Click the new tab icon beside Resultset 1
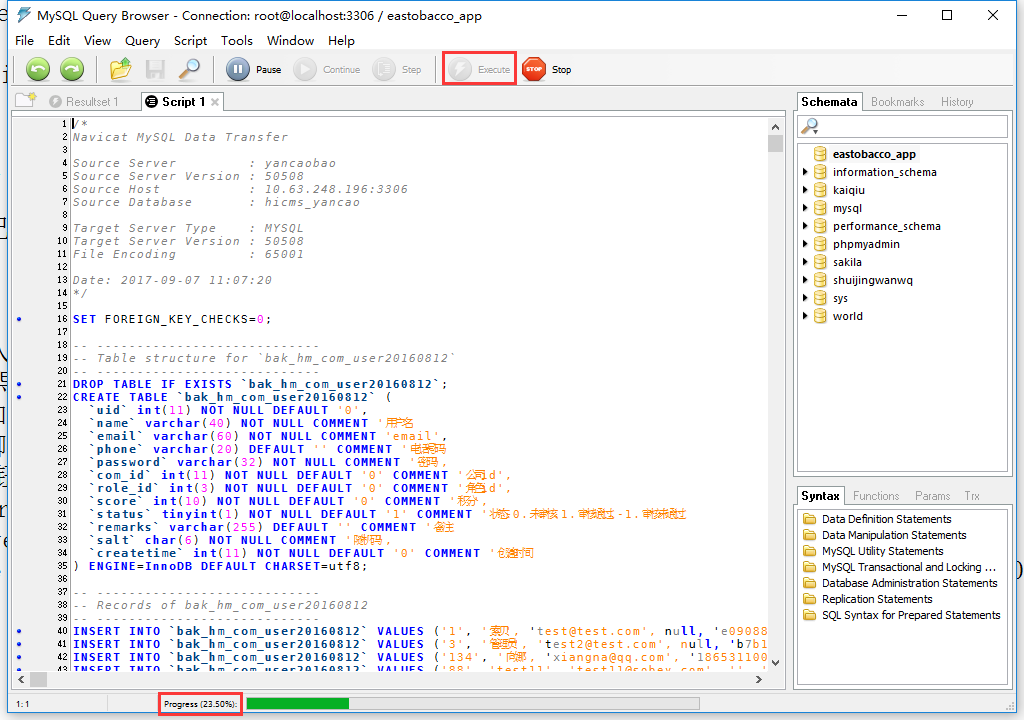The image size is (1024, 720). pyautogui.click(x=25, y=100)
